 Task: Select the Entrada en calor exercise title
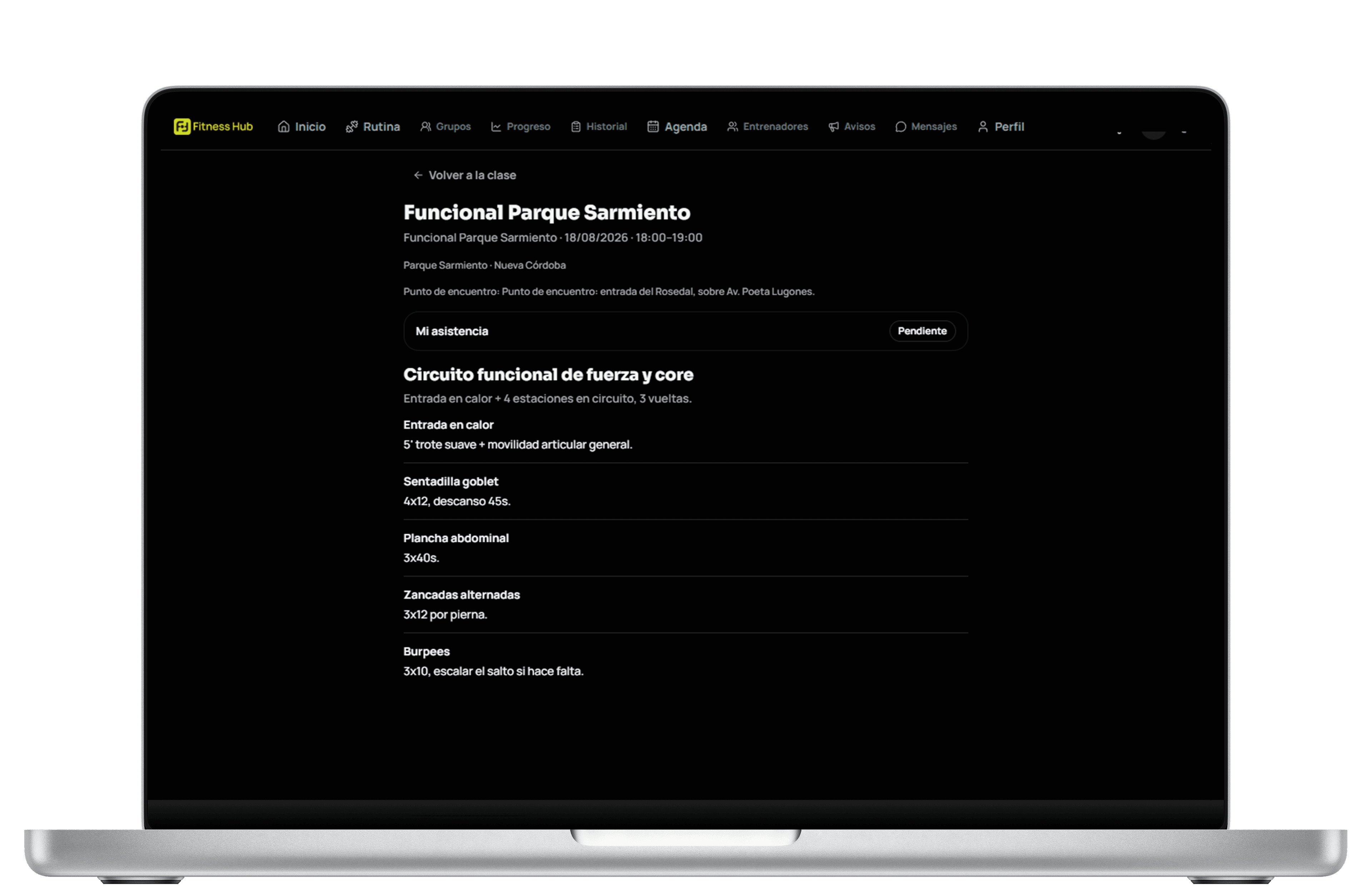[448, 424]
